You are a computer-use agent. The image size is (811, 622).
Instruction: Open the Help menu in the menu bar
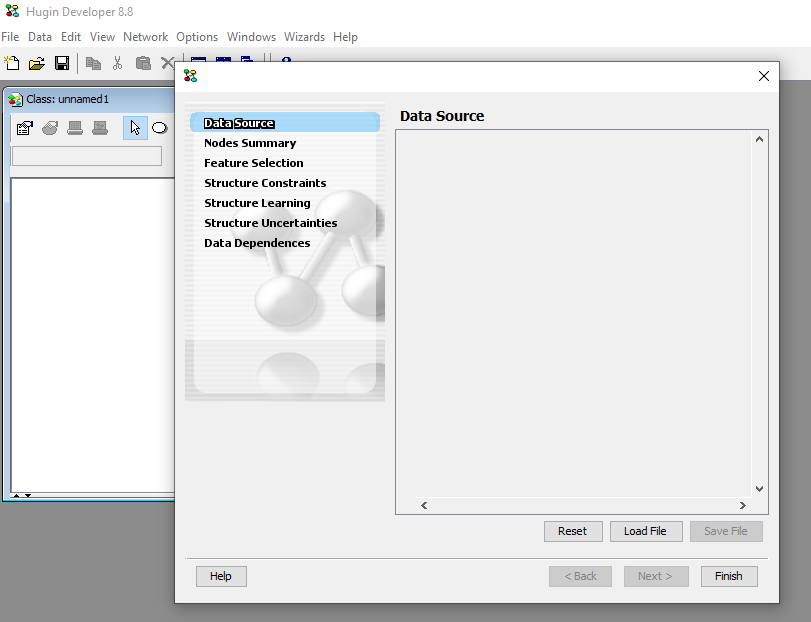(x=346, y=37)
